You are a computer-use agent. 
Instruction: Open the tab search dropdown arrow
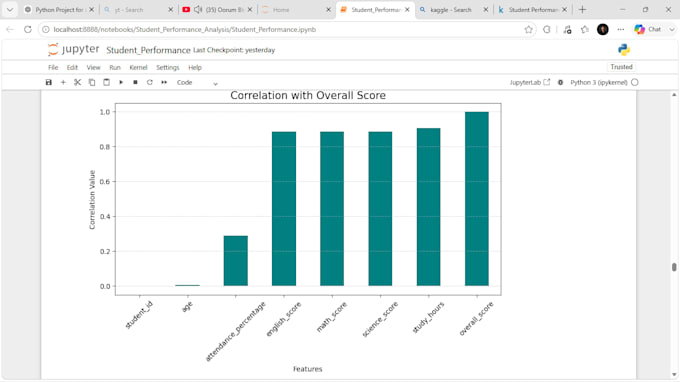(10, 10)
